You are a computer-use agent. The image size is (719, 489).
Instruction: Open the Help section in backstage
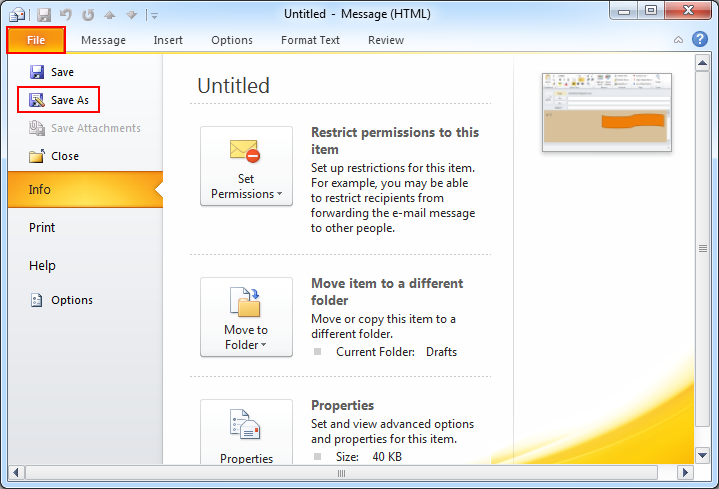coord(42,266)
